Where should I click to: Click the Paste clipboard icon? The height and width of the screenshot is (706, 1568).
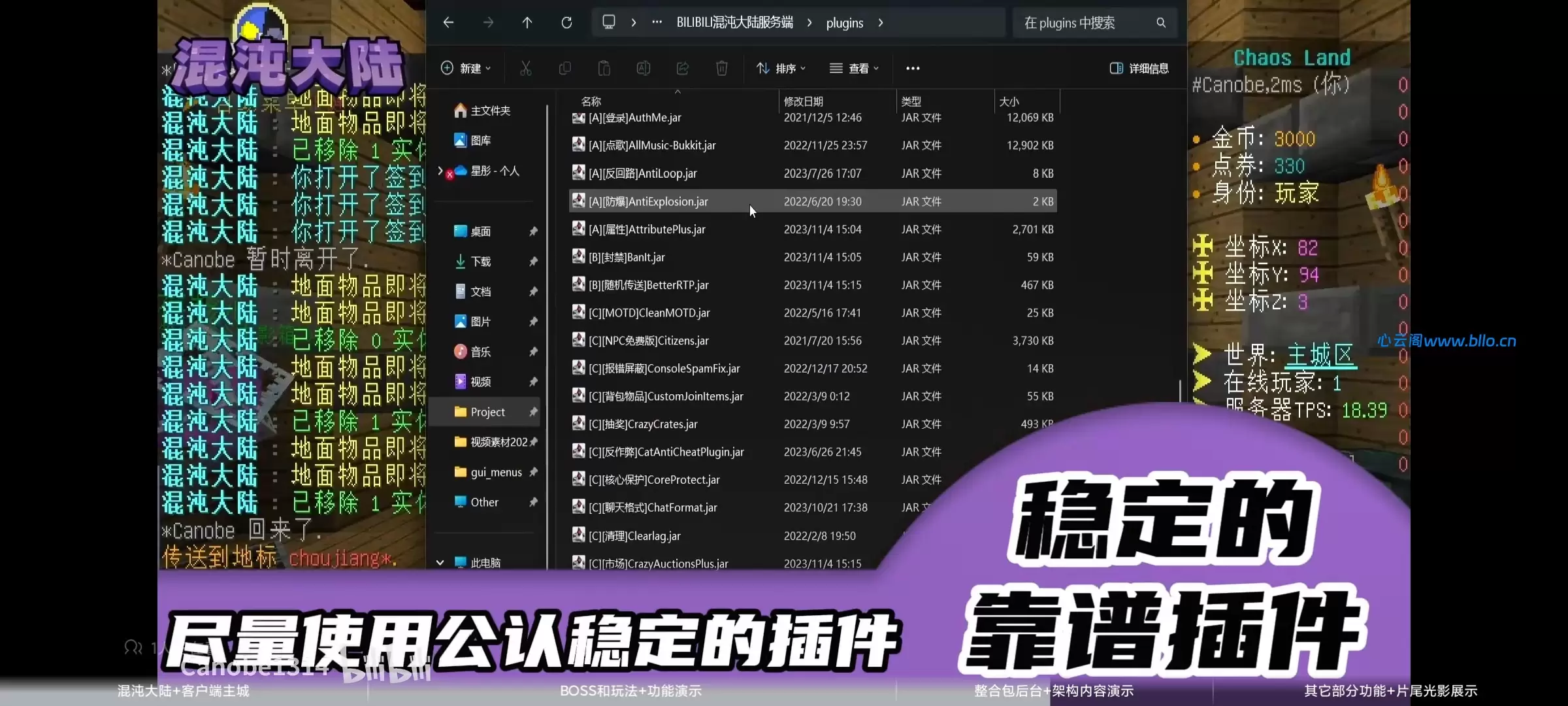604,68
